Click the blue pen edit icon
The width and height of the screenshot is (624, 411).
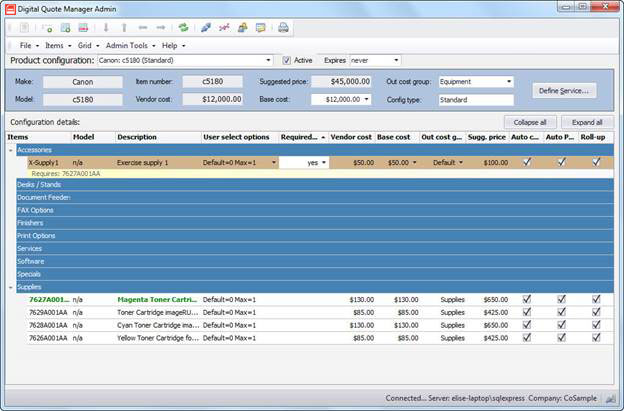[x=206, y=27]
